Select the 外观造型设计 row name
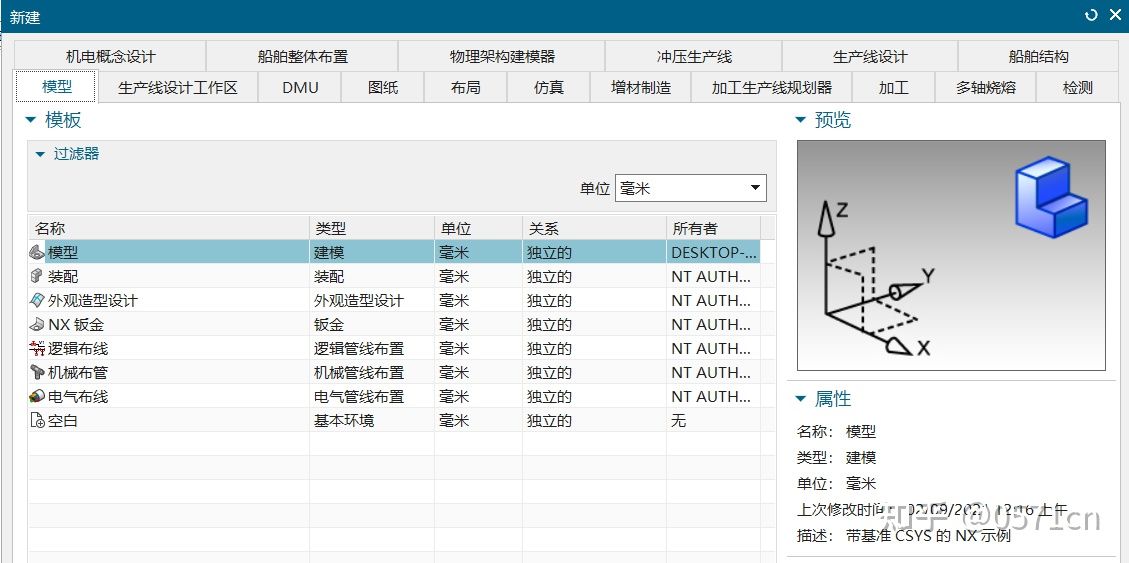This screenshot has height=563, width=1129. click(x=93, y=300)
